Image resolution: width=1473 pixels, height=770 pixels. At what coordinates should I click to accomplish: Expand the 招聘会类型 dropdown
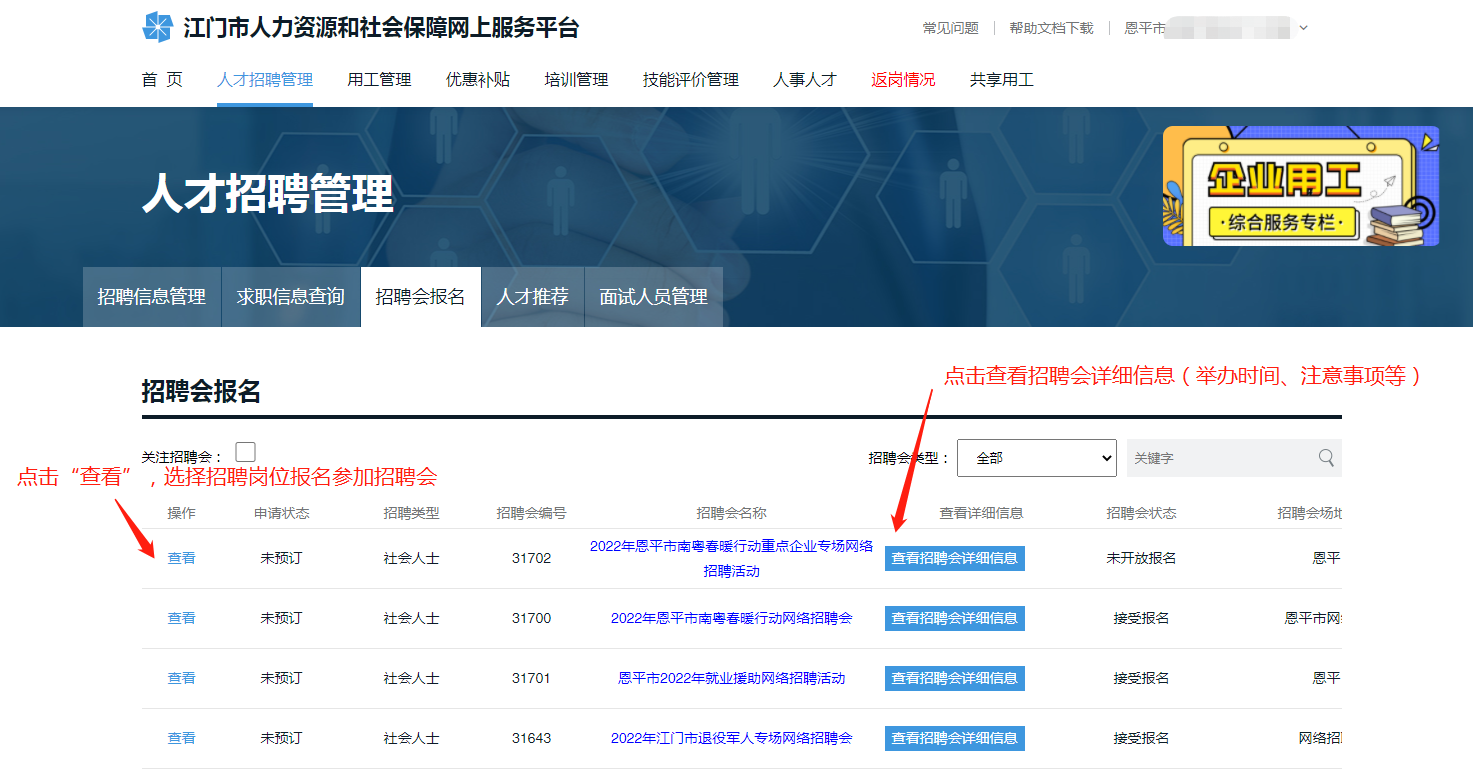tap(1036, 458)
